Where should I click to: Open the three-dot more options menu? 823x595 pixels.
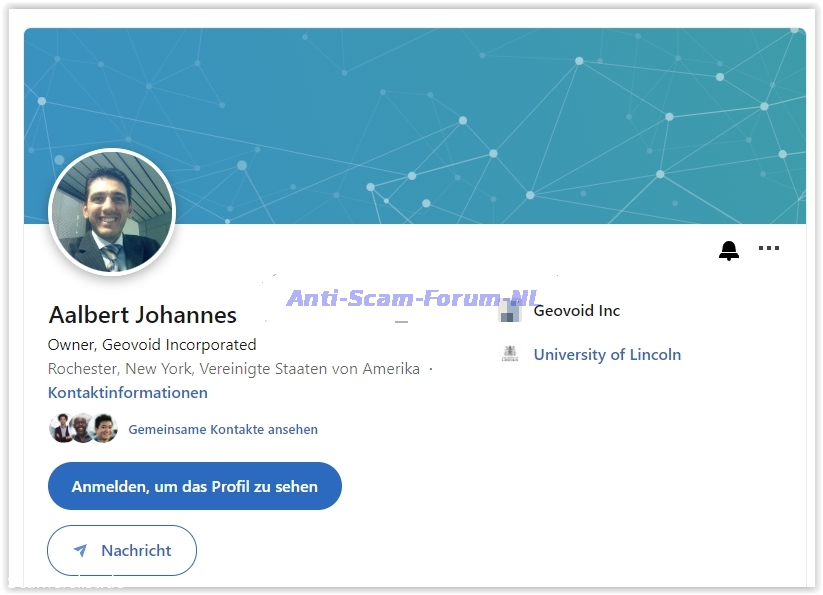(768, 249)
